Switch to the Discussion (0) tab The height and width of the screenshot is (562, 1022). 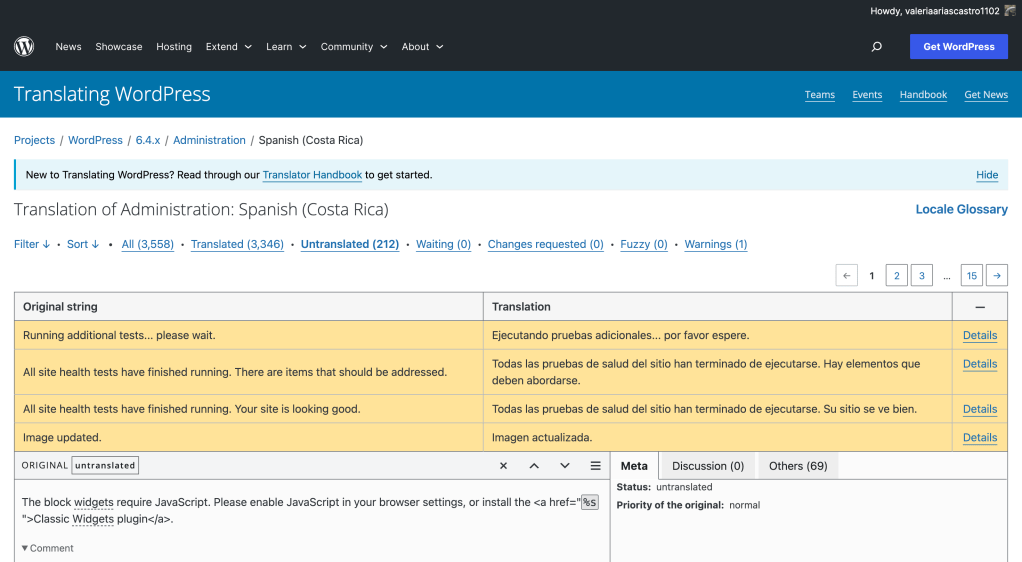707,466
